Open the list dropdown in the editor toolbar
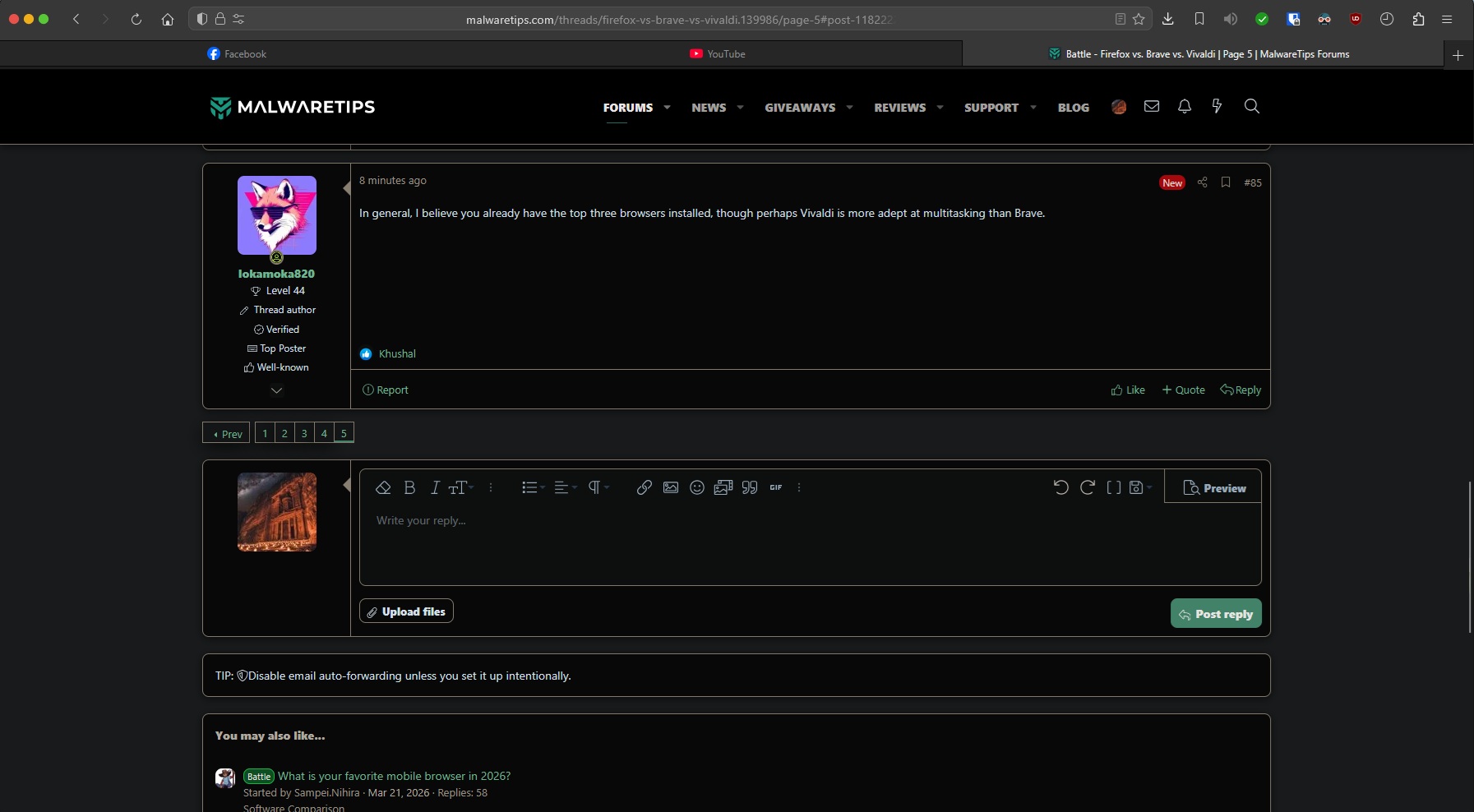 (x=534, y=487)
